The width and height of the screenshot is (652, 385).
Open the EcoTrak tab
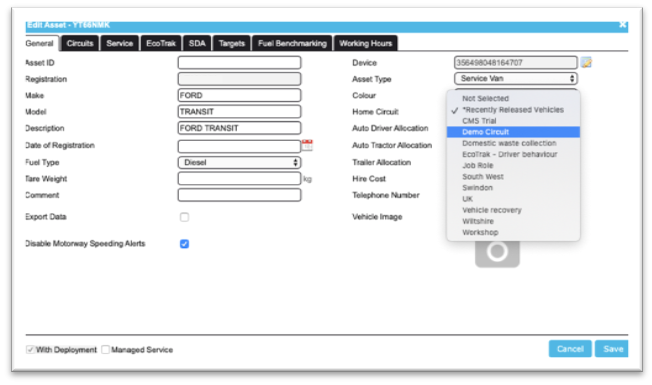[161, 43]
